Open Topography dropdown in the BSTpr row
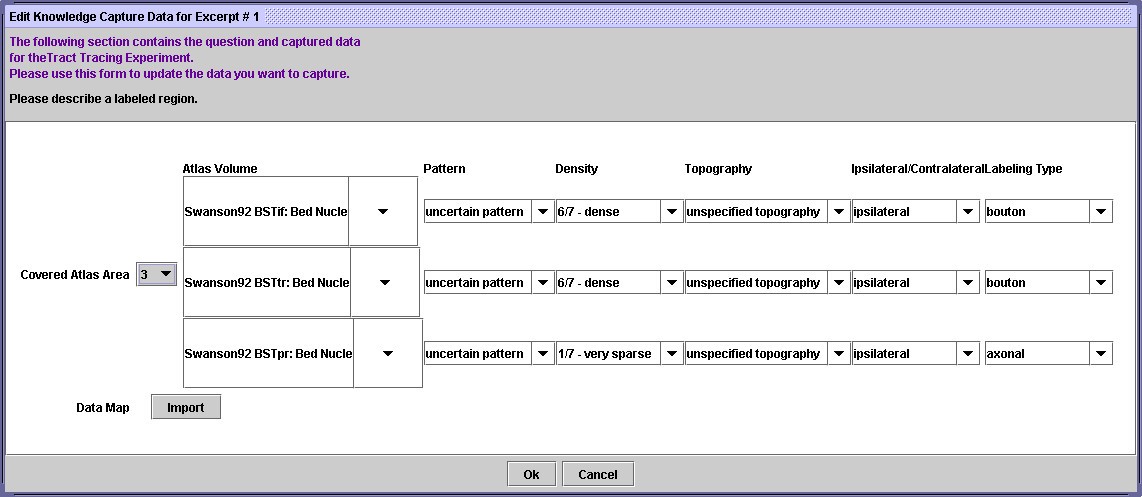1142x497 pixels. [838, 354]
